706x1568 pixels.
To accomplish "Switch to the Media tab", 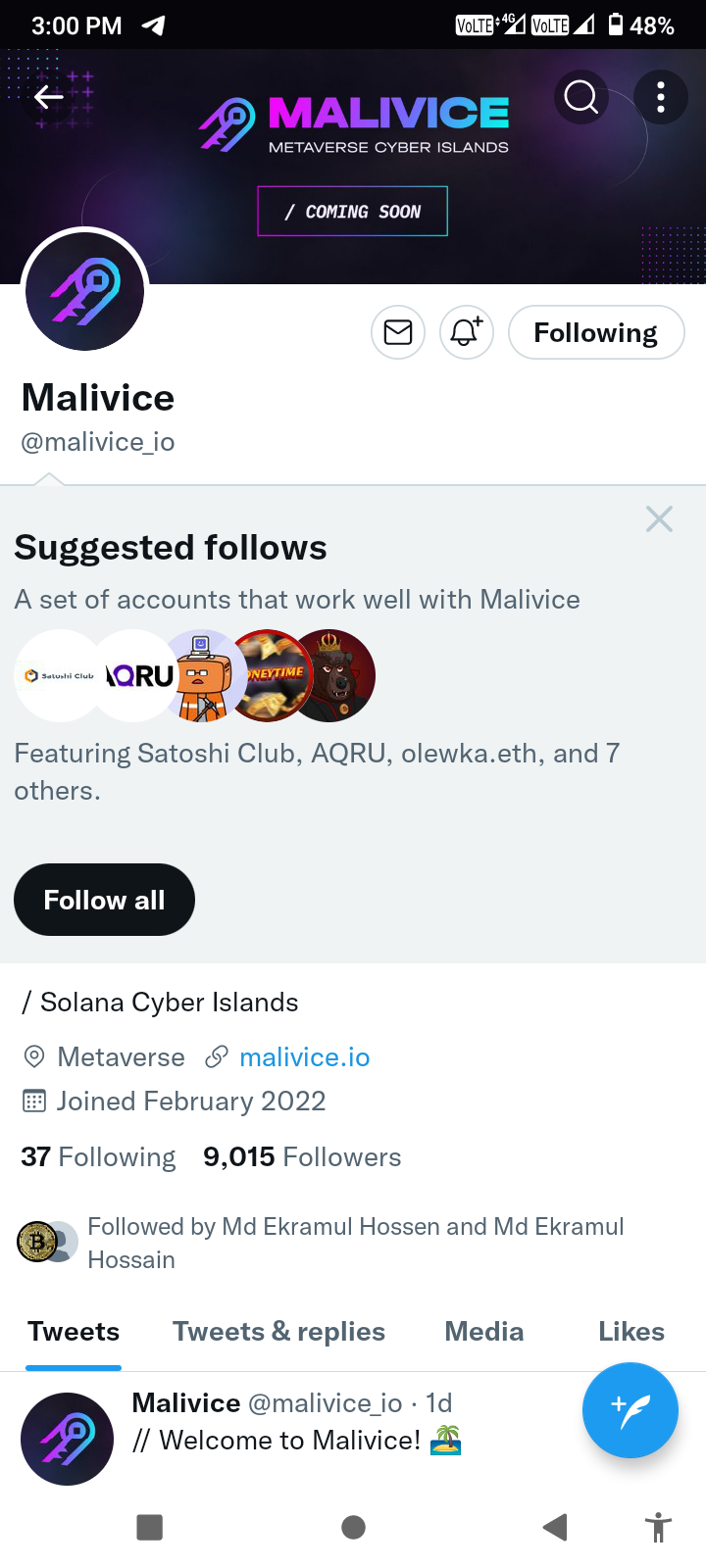I will point(483,1331).
